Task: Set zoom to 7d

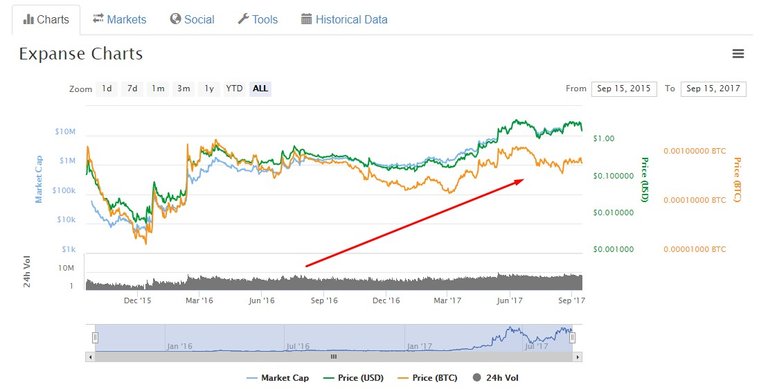Action: pos(132,89)
